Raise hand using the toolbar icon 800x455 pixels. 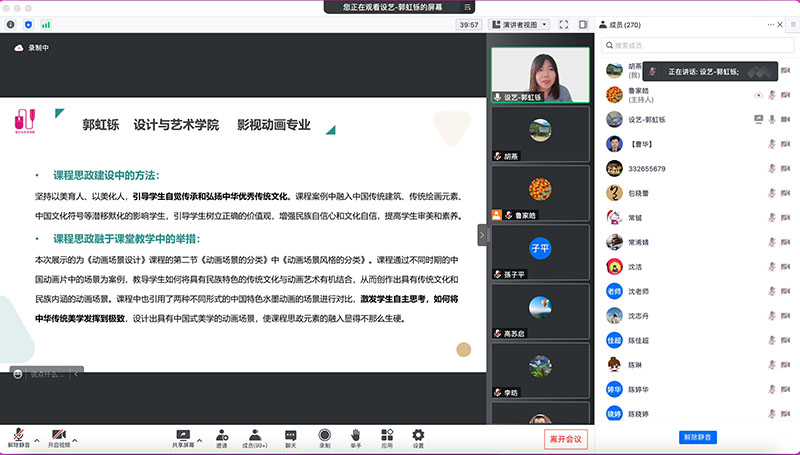(355, 437)
